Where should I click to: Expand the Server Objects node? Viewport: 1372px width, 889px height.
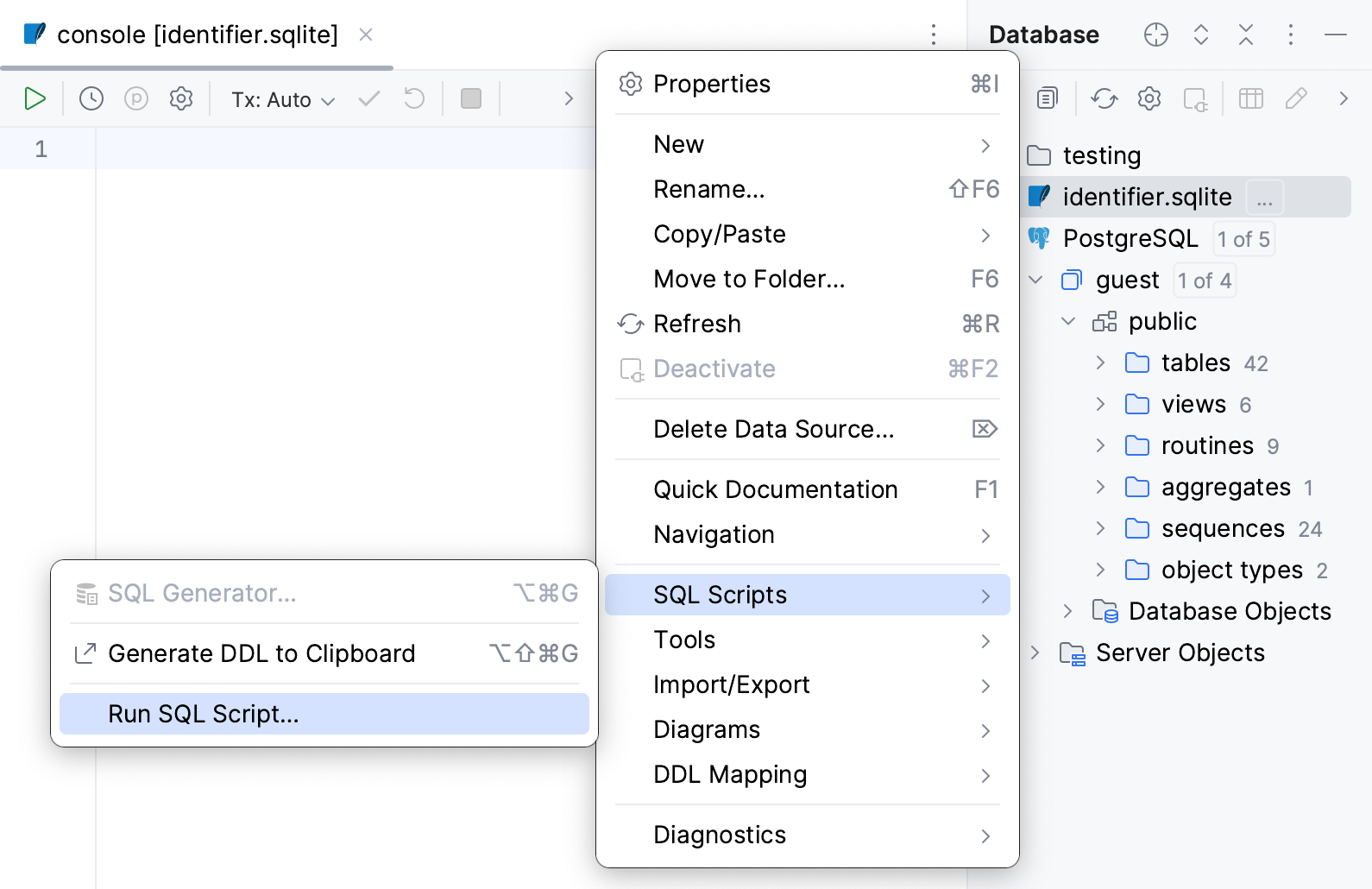[x=1035, y=653]
